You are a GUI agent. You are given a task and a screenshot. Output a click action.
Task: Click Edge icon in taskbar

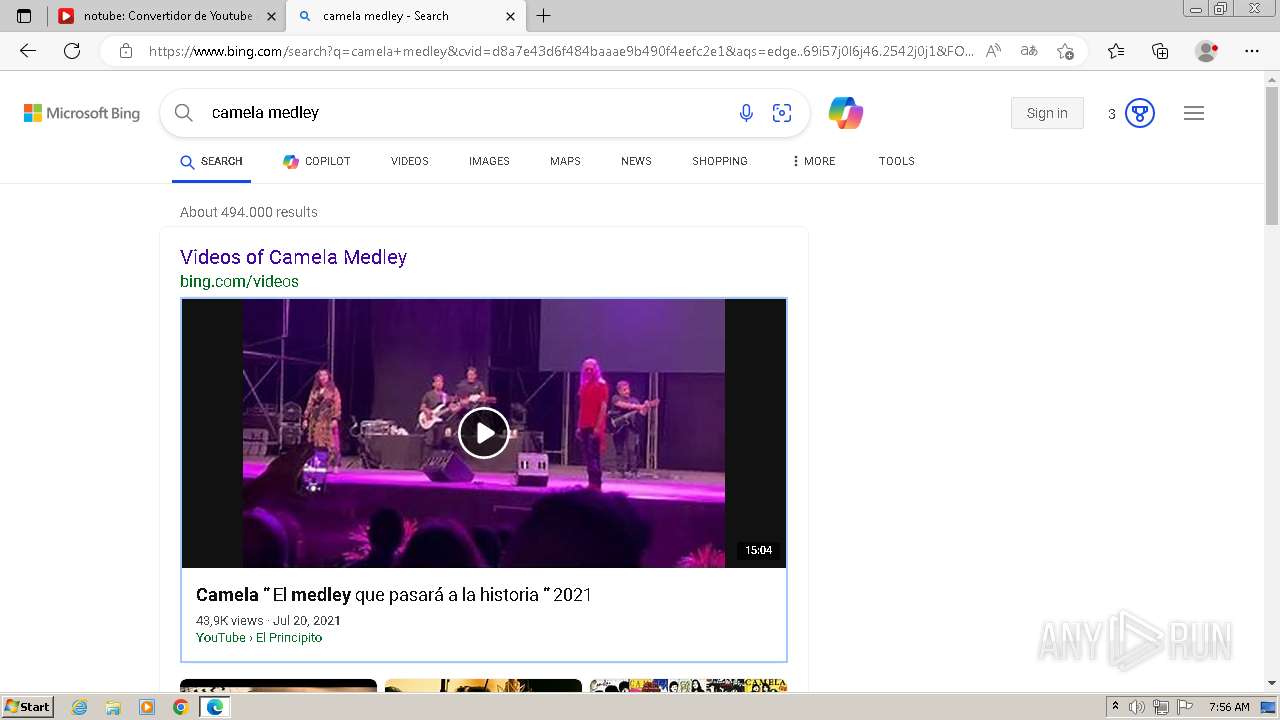pos(214,707)
